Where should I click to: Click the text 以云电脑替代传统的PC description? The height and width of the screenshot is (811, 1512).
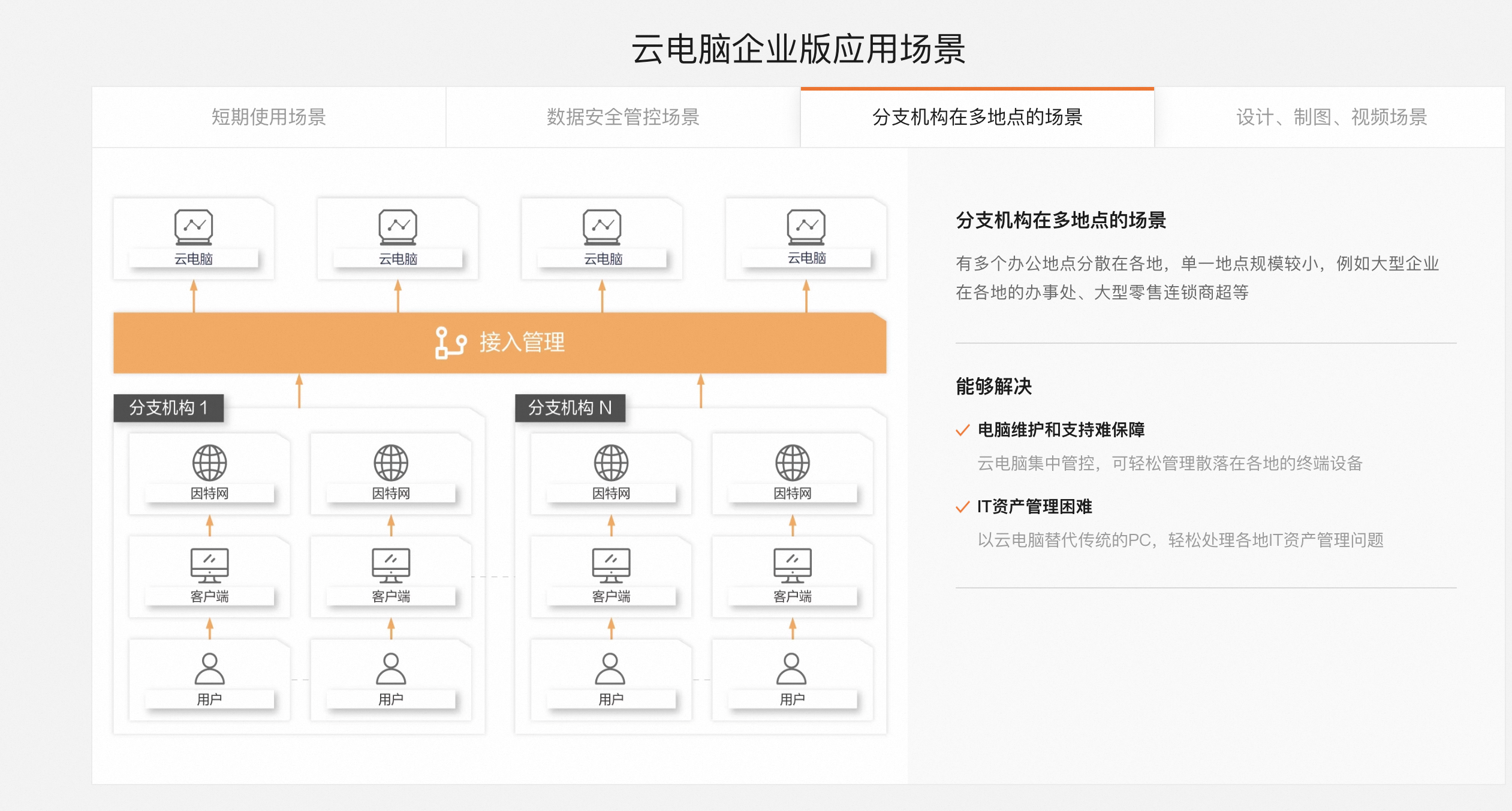coord(1180,540)
